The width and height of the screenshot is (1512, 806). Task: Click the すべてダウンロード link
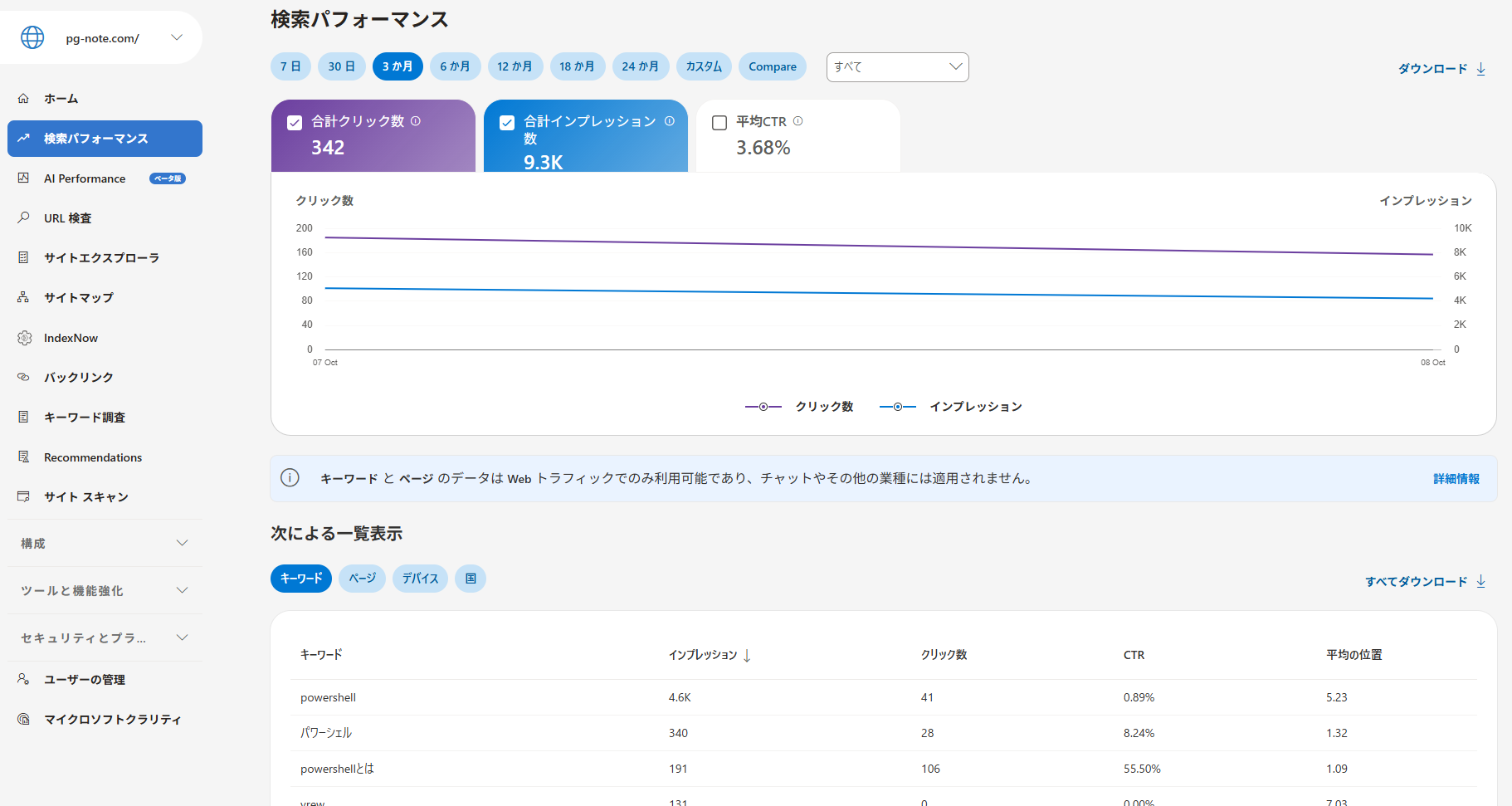pos(1425,581)
